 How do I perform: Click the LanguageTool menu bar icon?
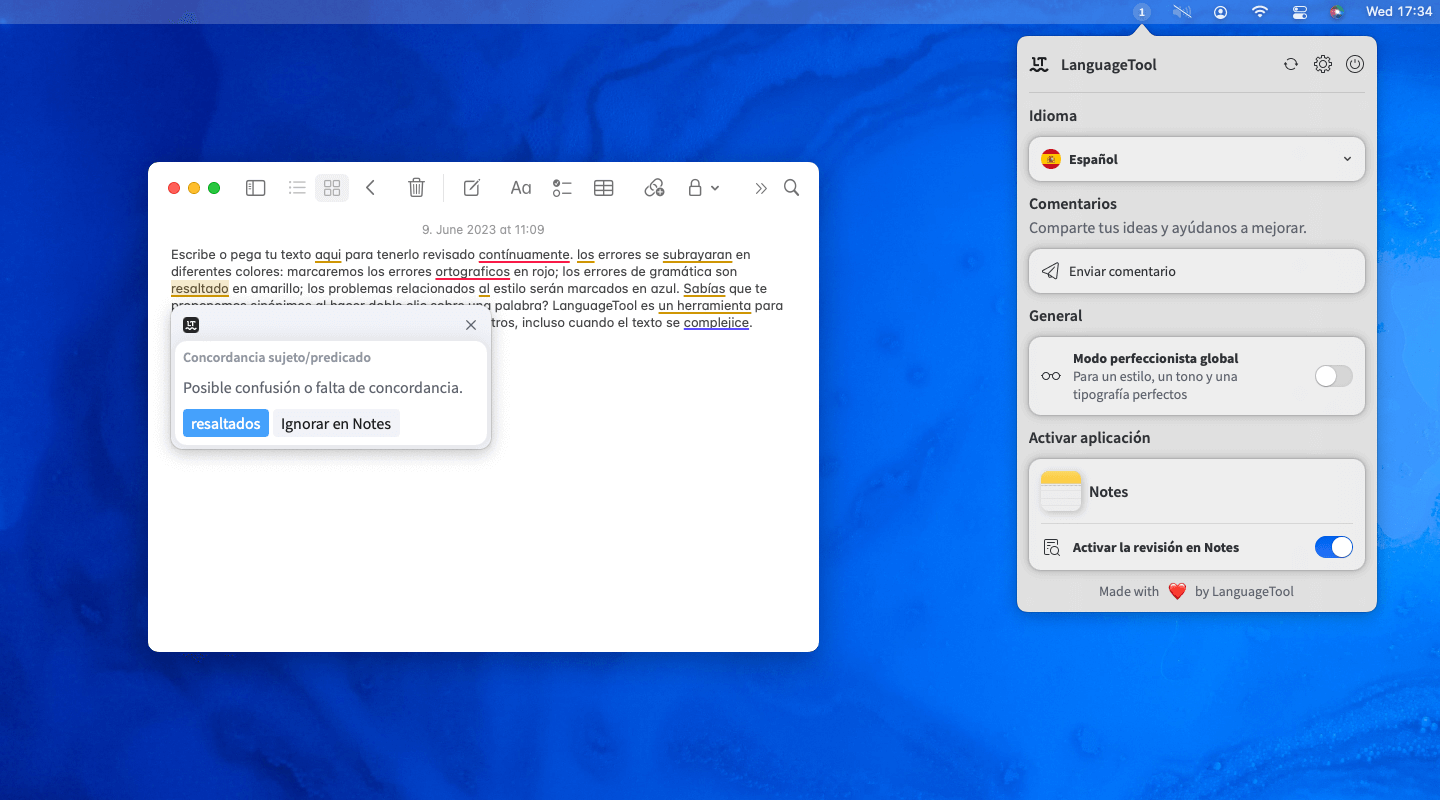1142,12
